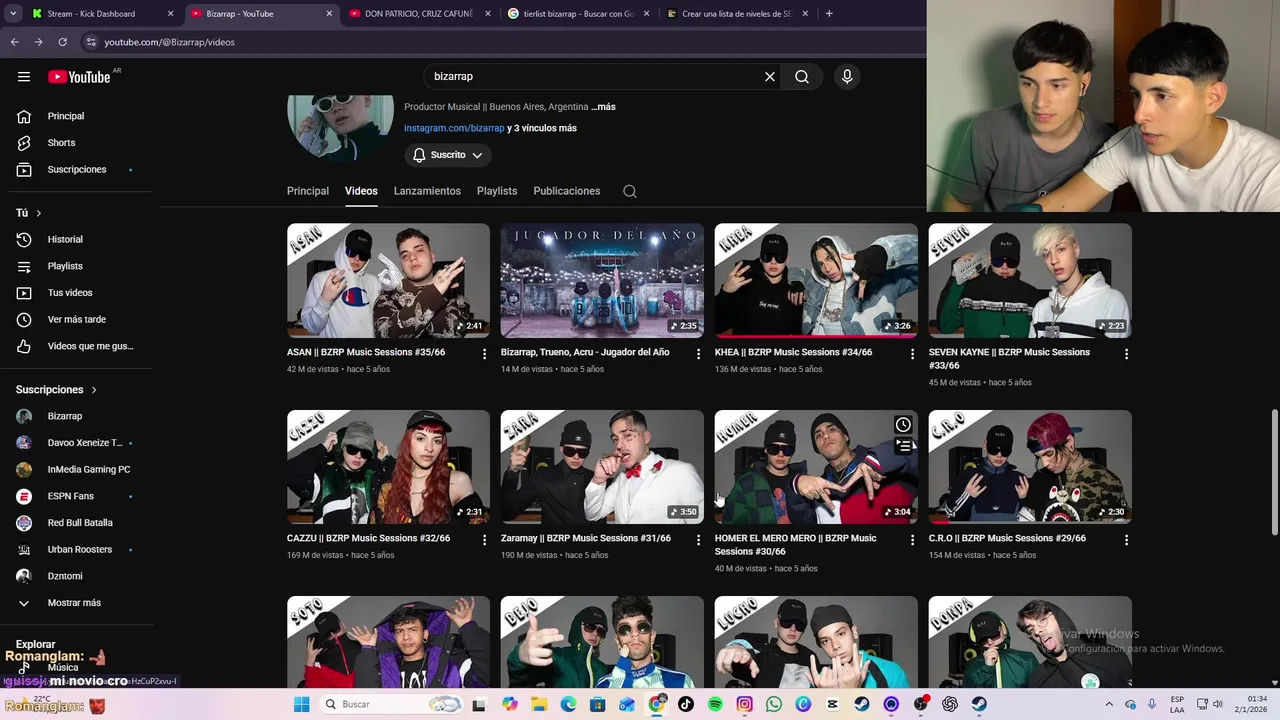Viewport: 1280px width, 720px height.
Task: Open Ver más tarde in the sidebar
Action: pos(77,320)
